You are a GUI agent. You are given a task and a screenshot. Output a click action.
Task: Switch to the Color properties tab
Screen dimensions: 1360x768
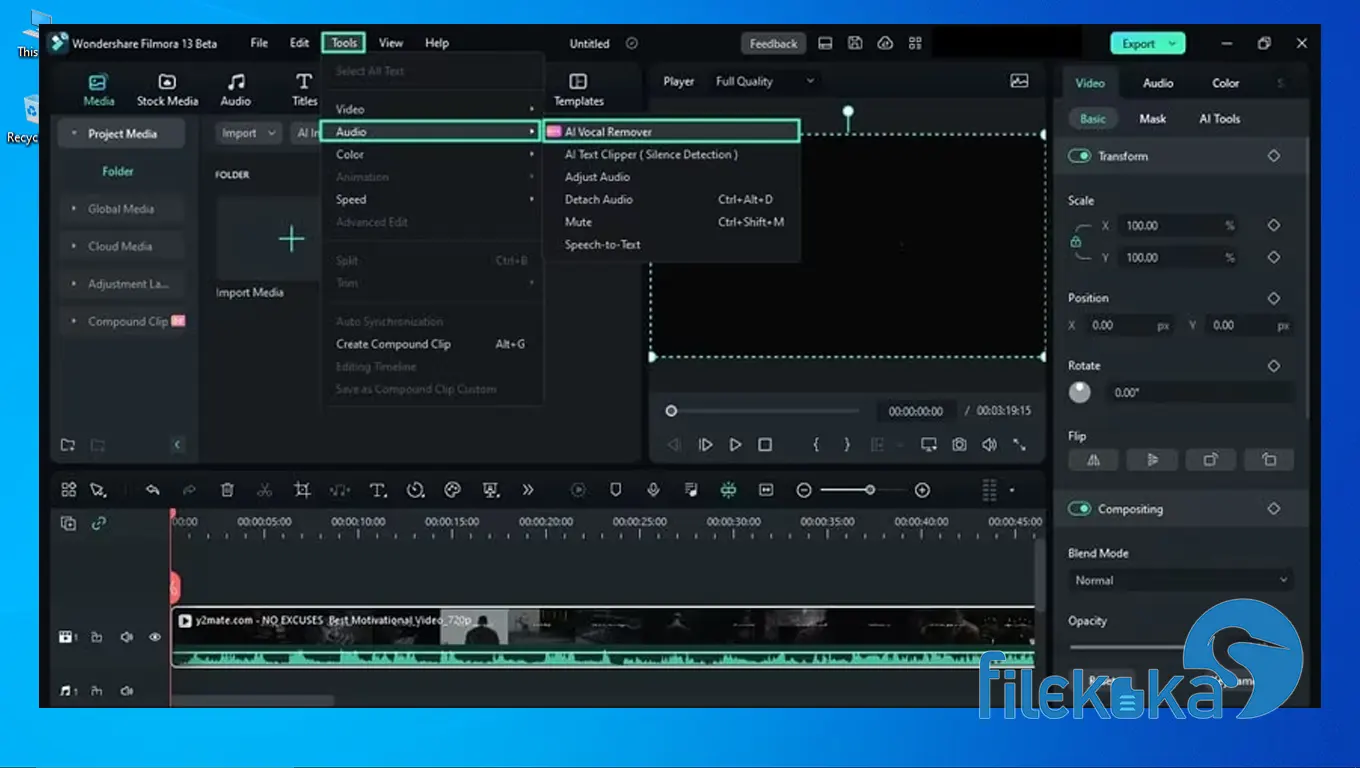(1225, 83)
